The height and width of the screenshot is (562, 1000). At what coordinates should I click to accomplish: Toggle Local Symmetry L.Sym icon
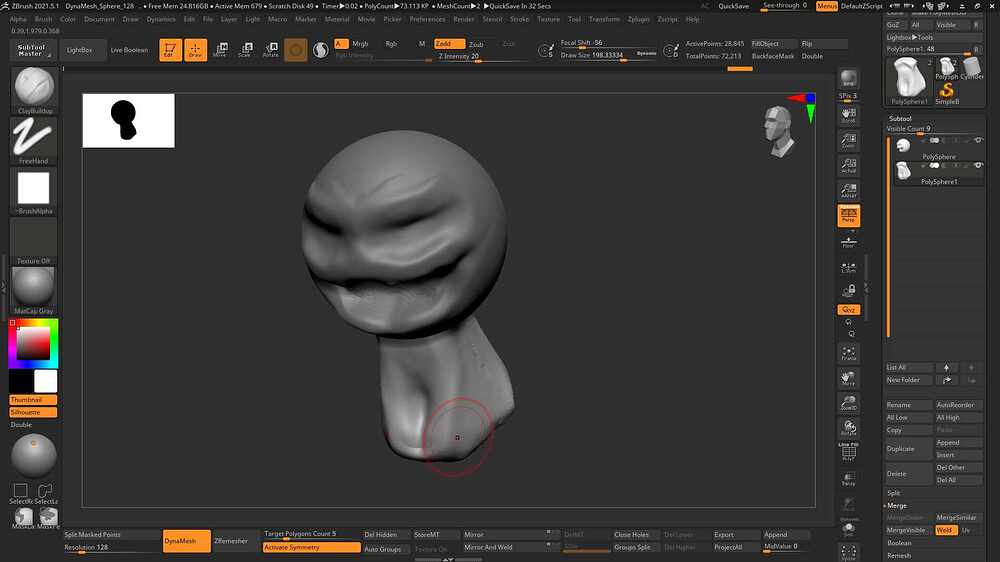coord(848,267)
